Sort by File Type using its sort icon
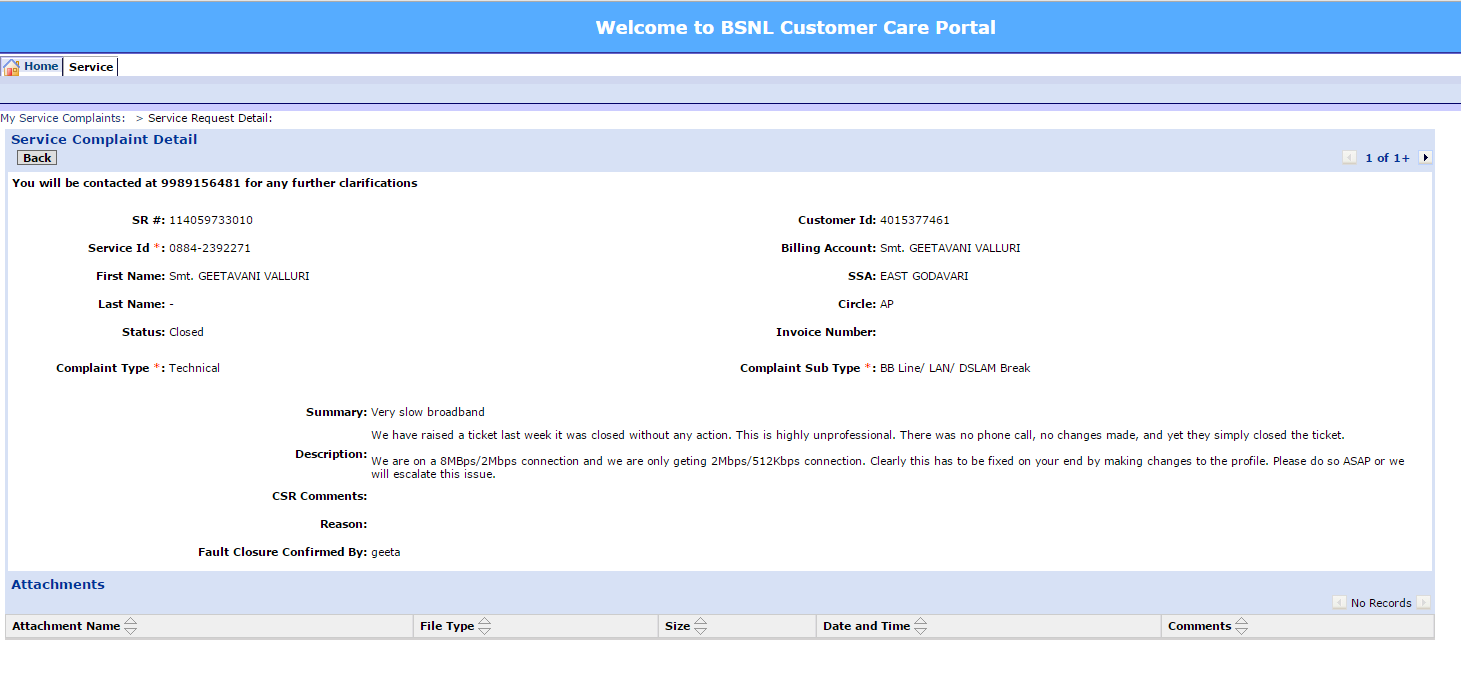 (x=485, y=626)
